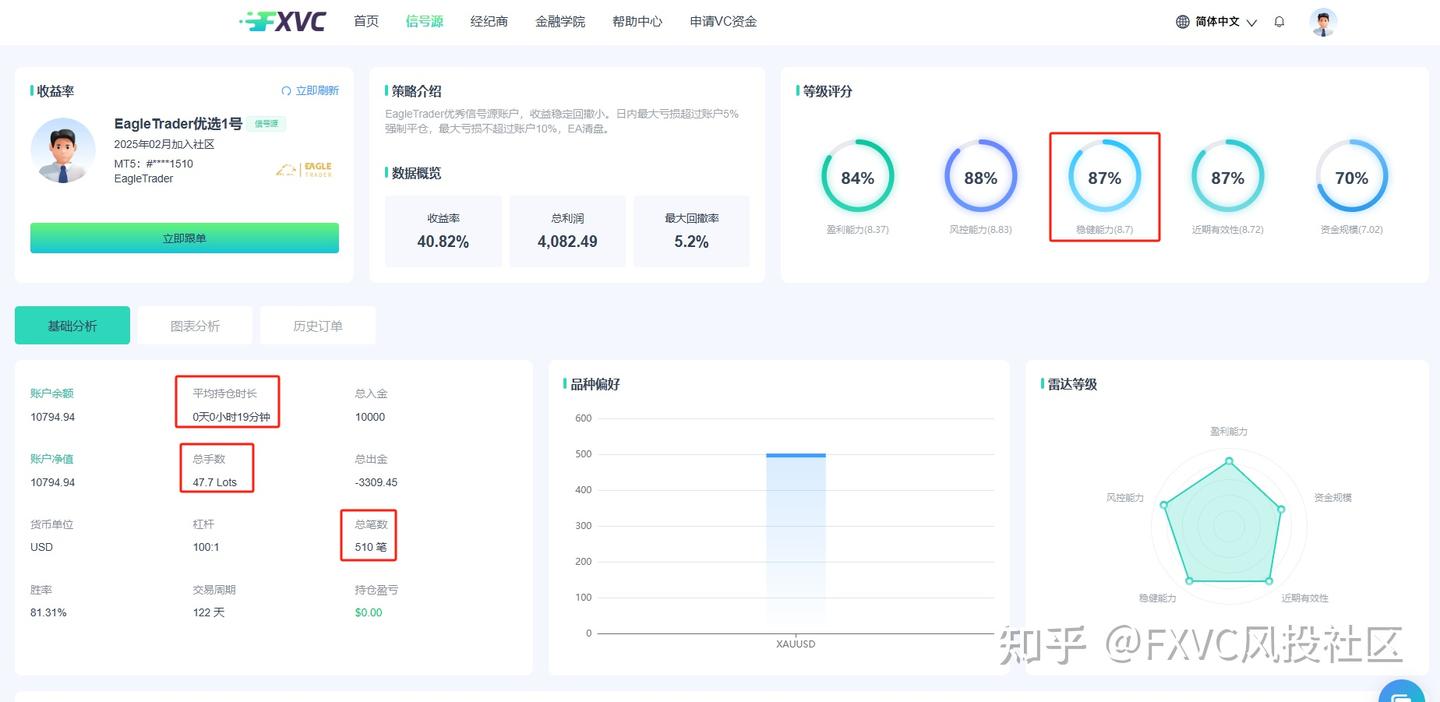Click the 胜率 value 81.31%
1440x702 pixels.
click(x=48, y=612)
